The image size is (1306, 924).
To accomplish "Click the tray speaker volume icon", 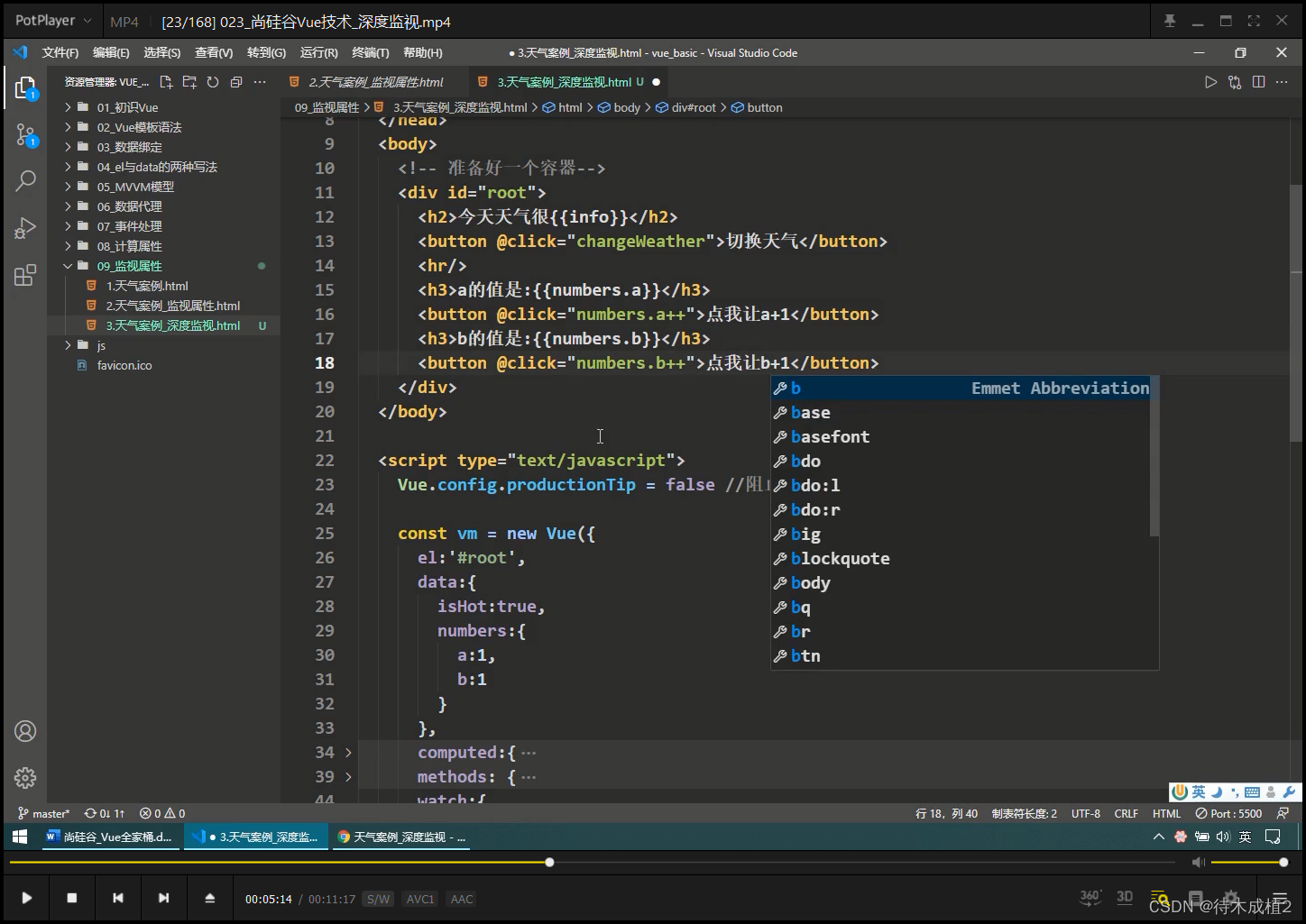I will pos(1222,837).
